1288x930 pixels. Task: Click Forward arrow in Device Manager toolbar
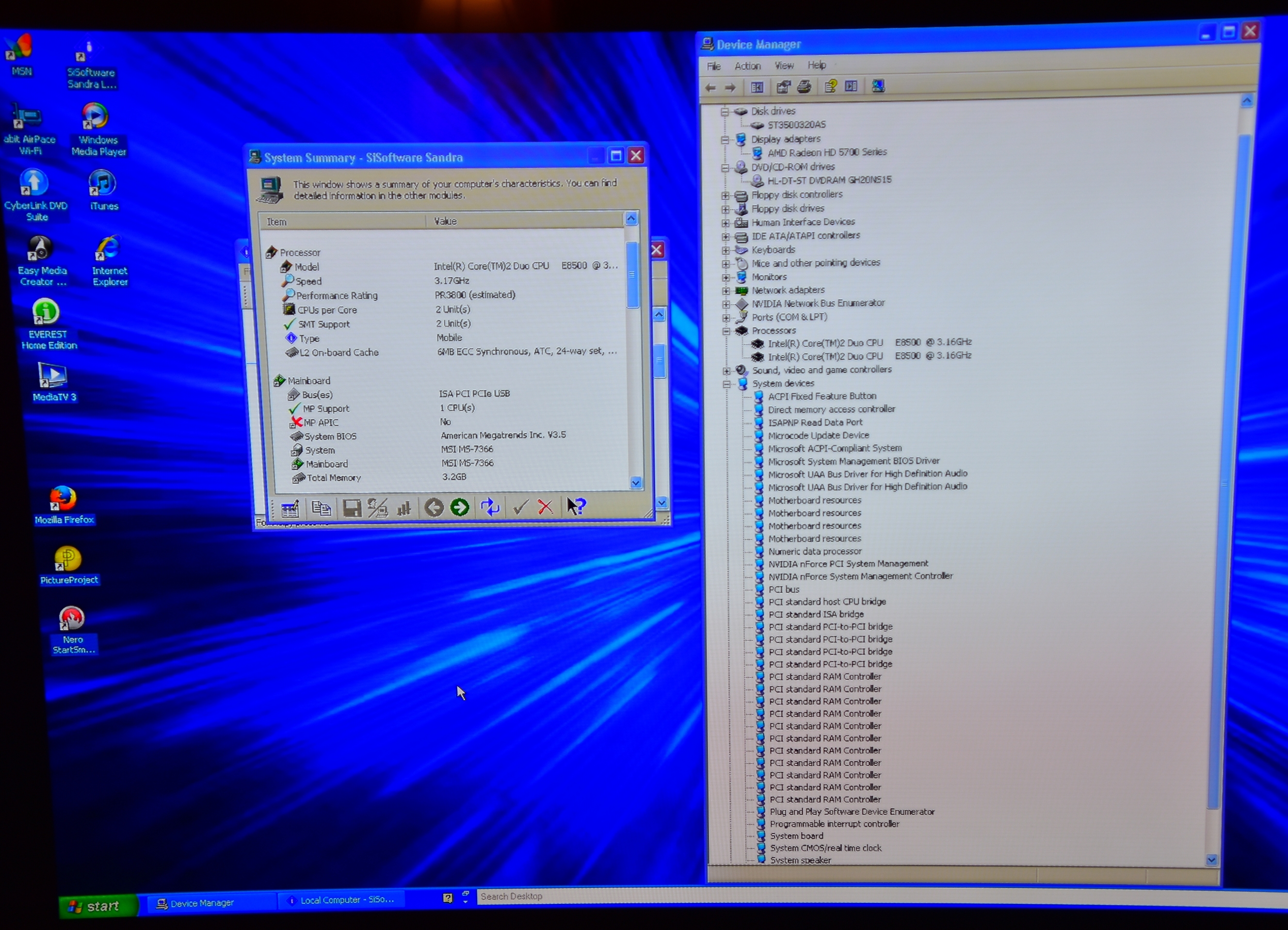click(730, 87)
